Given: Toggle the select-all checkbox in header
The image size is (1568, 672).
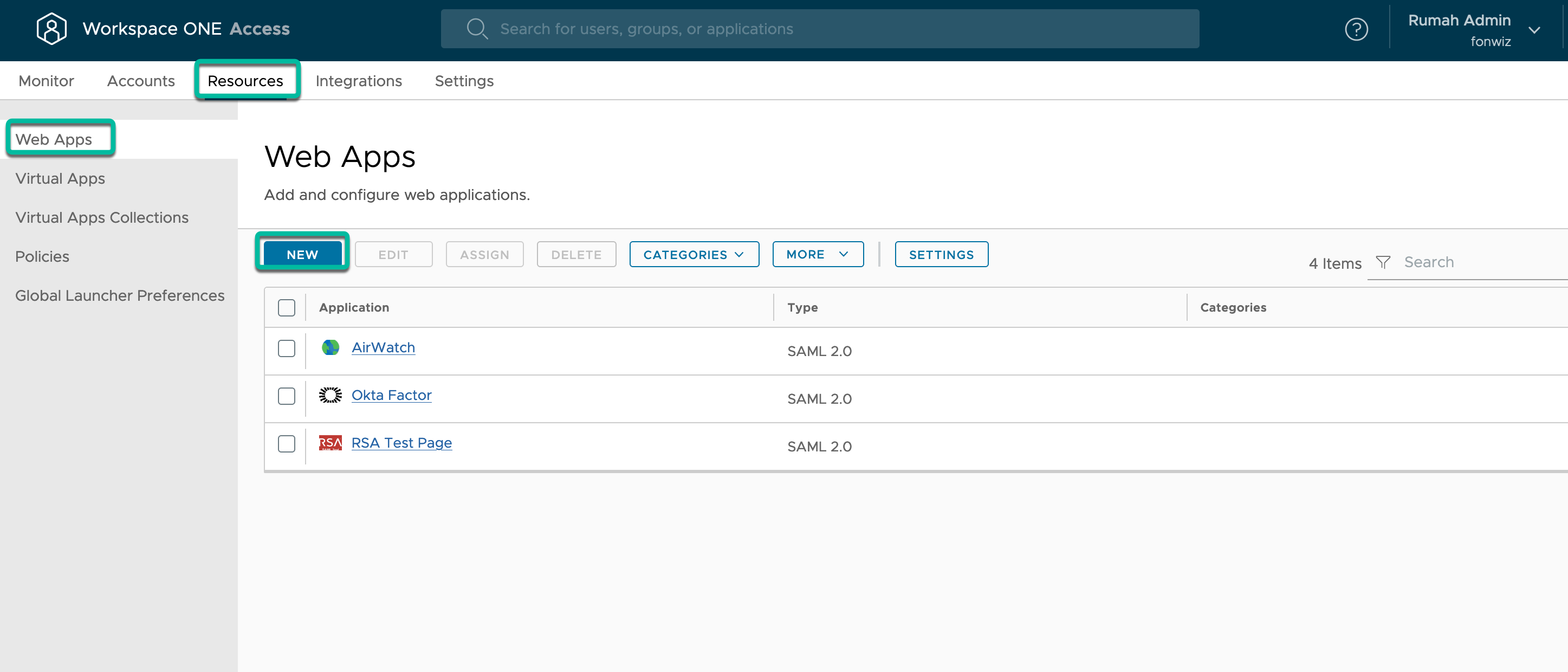Looking at the screenshot, I should click(286, 307).
